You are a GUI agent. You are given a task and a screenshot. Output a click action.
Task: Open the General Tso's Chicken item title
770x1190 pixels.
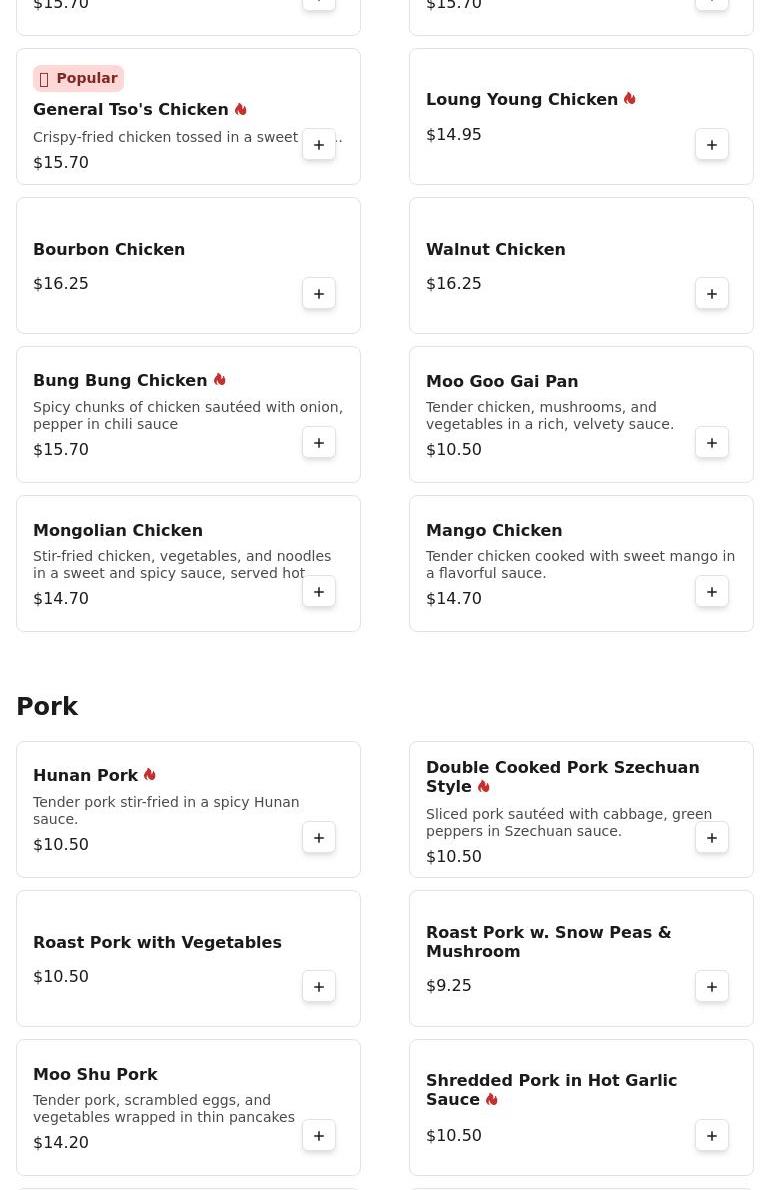(131, 110)
